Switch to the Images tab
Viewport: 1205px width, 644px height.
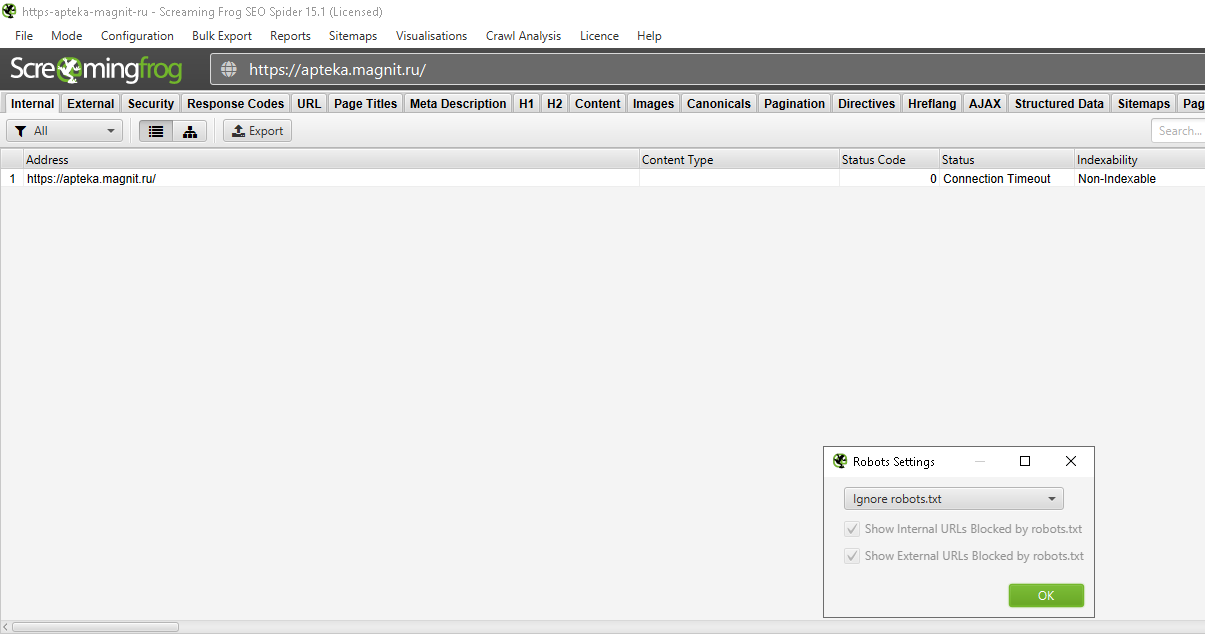pos(654,104)
